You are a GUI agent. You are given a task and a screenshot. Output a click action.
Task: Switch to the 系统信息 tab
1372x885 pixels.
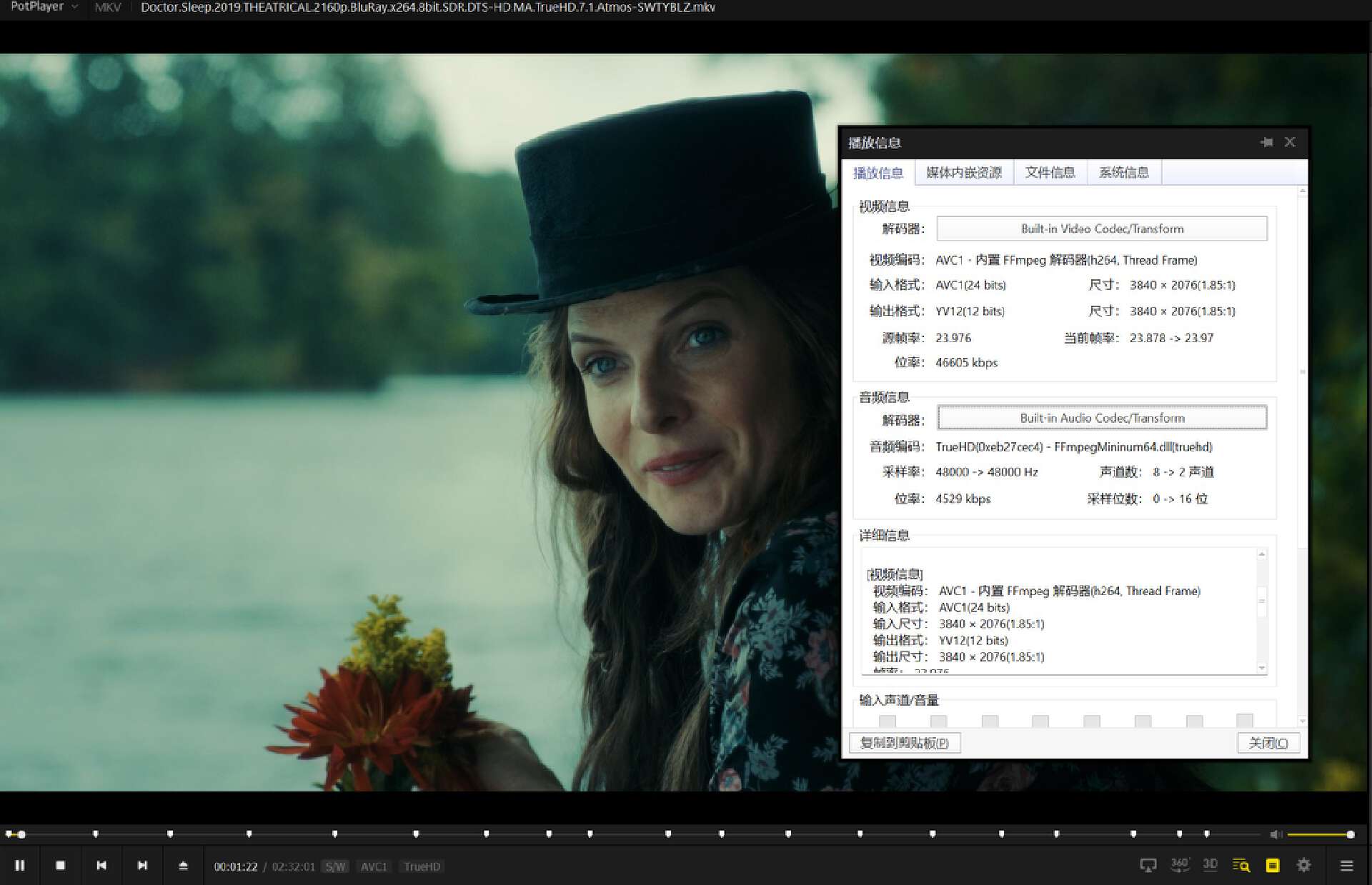point(1123,172)
